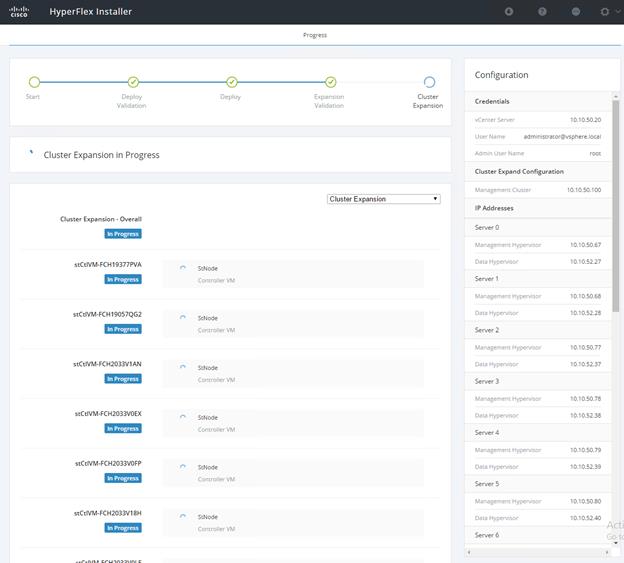Click user name administrator@vsphere.local
This screenshot has height=563, width=624.
click(x=562, y=136)
